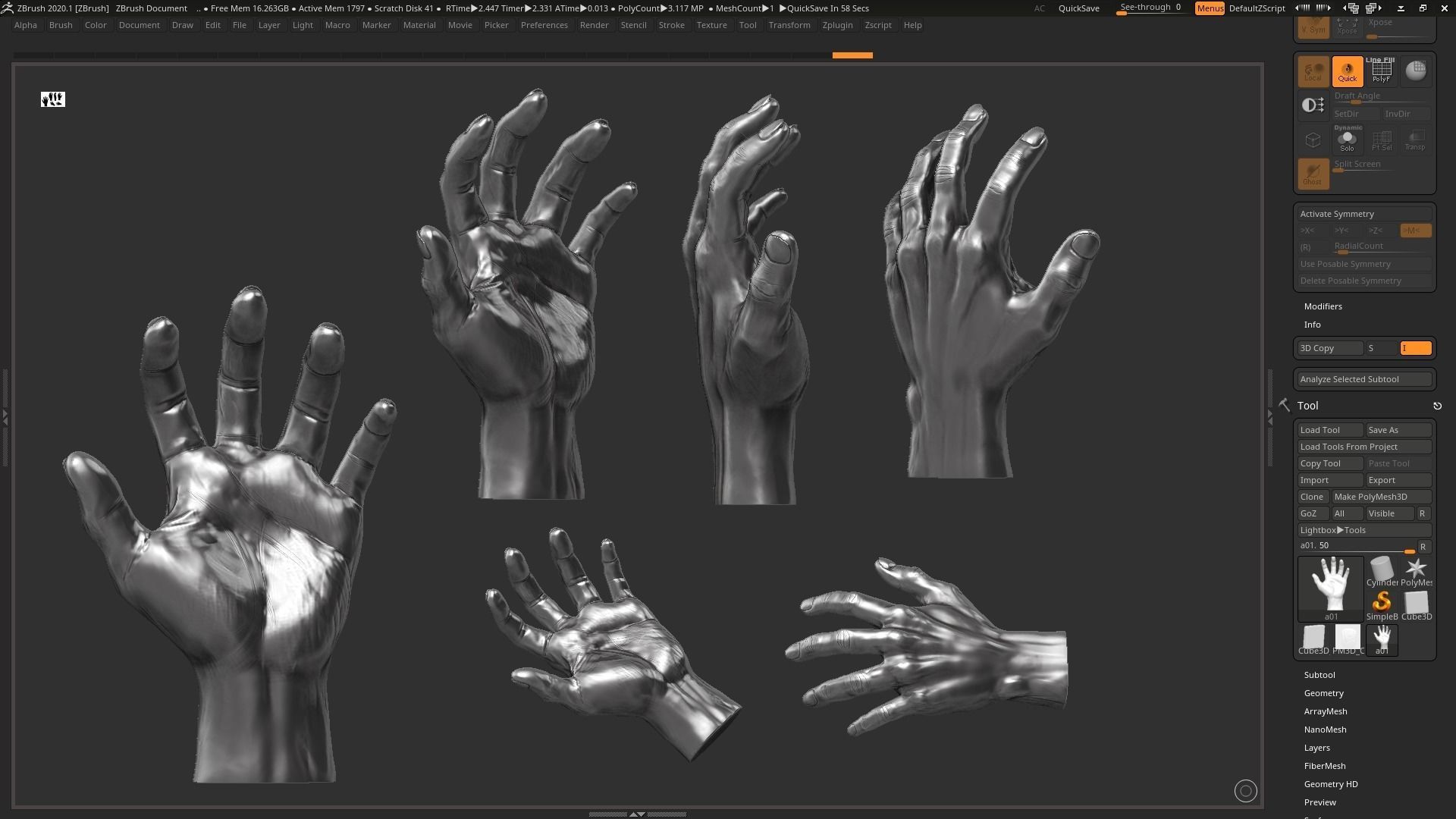Viewport: 1456px width, 819px height.
Task: Click the Export button
Action: pyautogui.click(x=1398, y=480)
